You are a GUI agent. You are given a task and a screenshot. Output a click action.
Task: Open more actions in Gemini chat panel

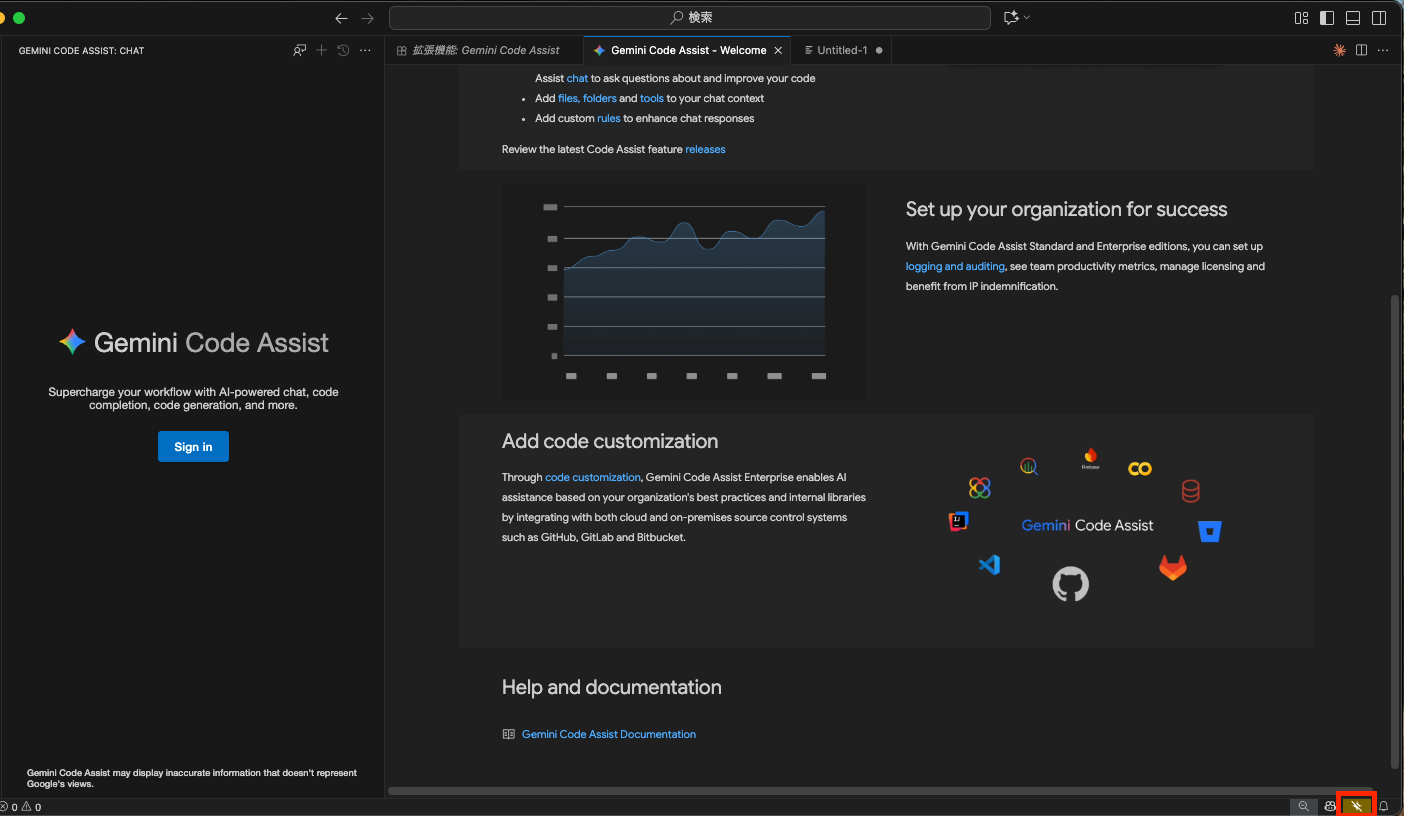coord(365,50)
